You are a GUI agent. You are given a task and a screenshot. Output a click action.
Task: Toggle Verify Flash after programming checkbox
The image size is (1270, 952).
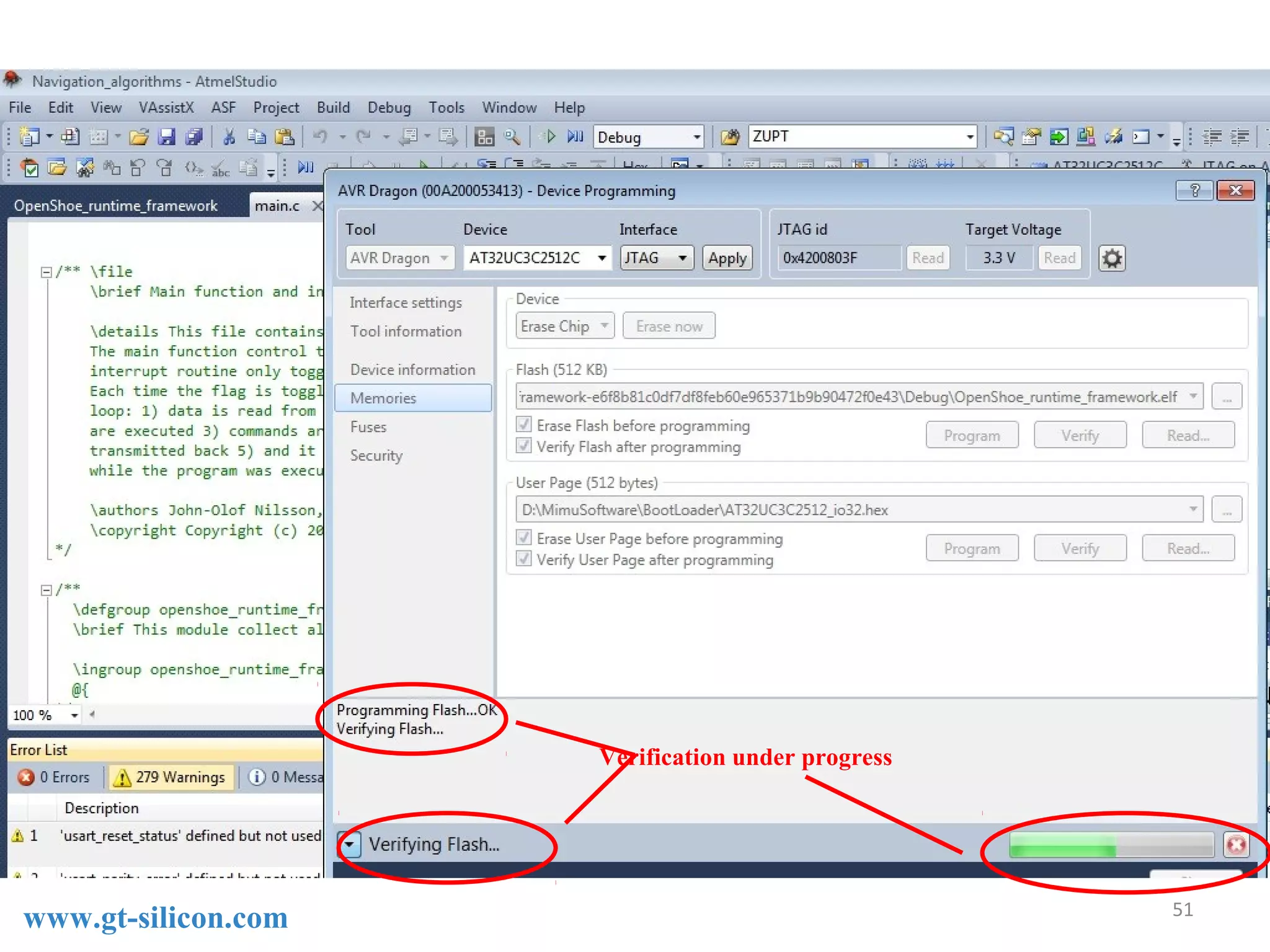[524, 446]
